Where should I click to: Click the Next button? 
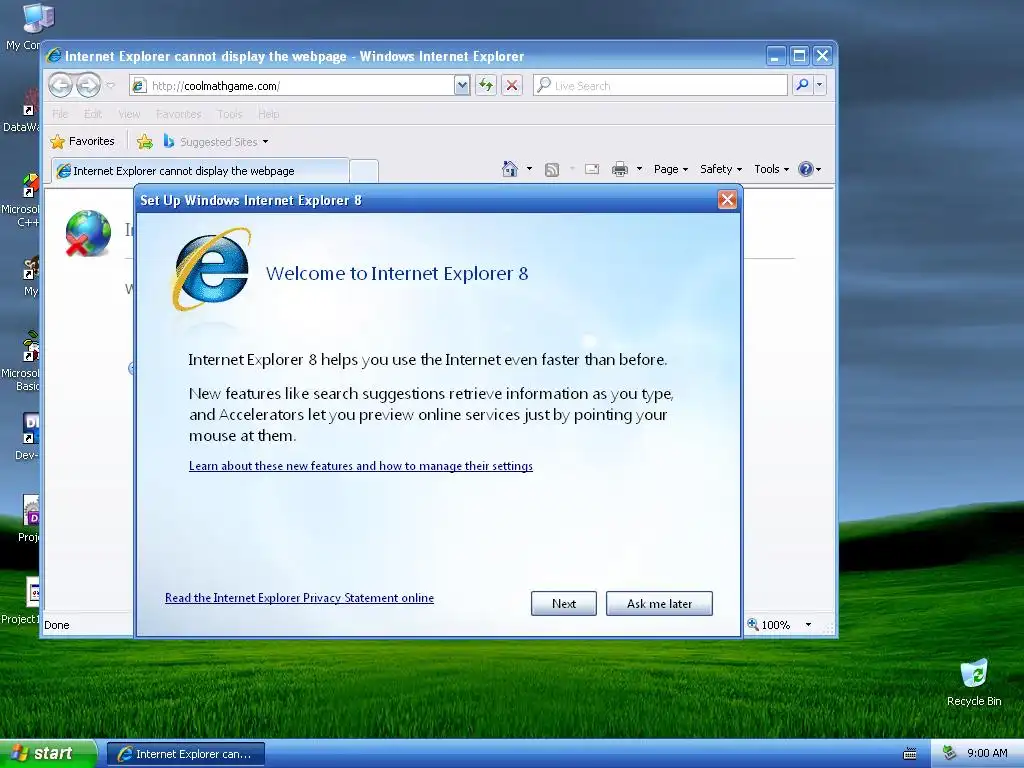pos(564,603)
